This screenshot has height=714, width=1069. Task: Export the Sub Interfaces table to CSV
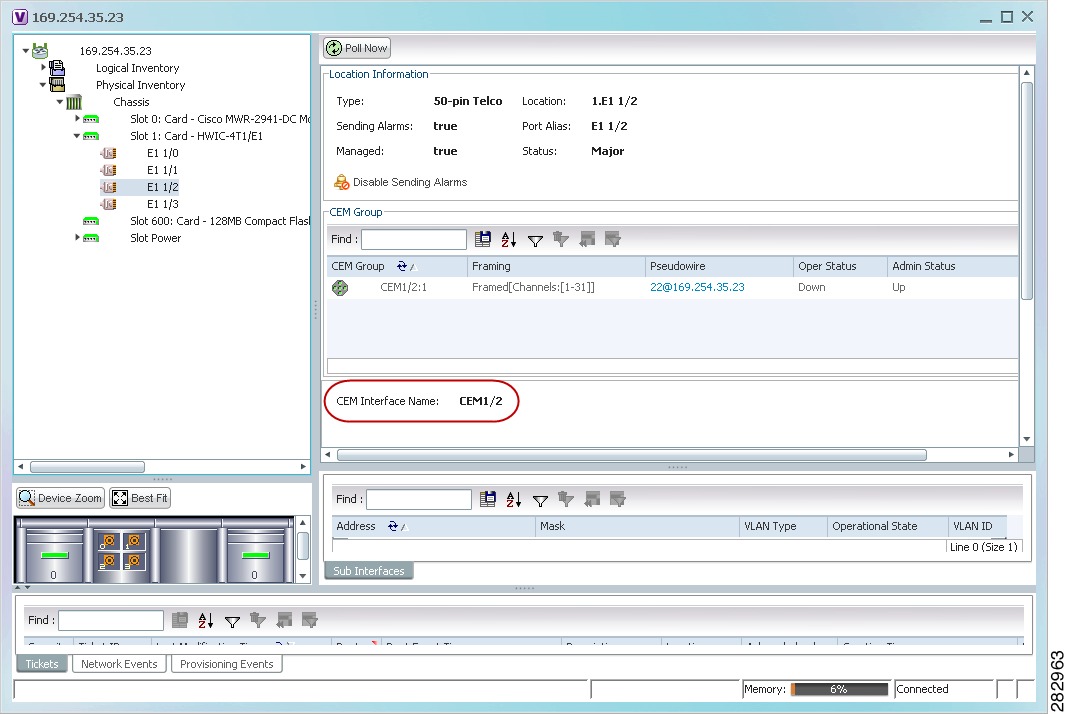click(x=487, y=499)
